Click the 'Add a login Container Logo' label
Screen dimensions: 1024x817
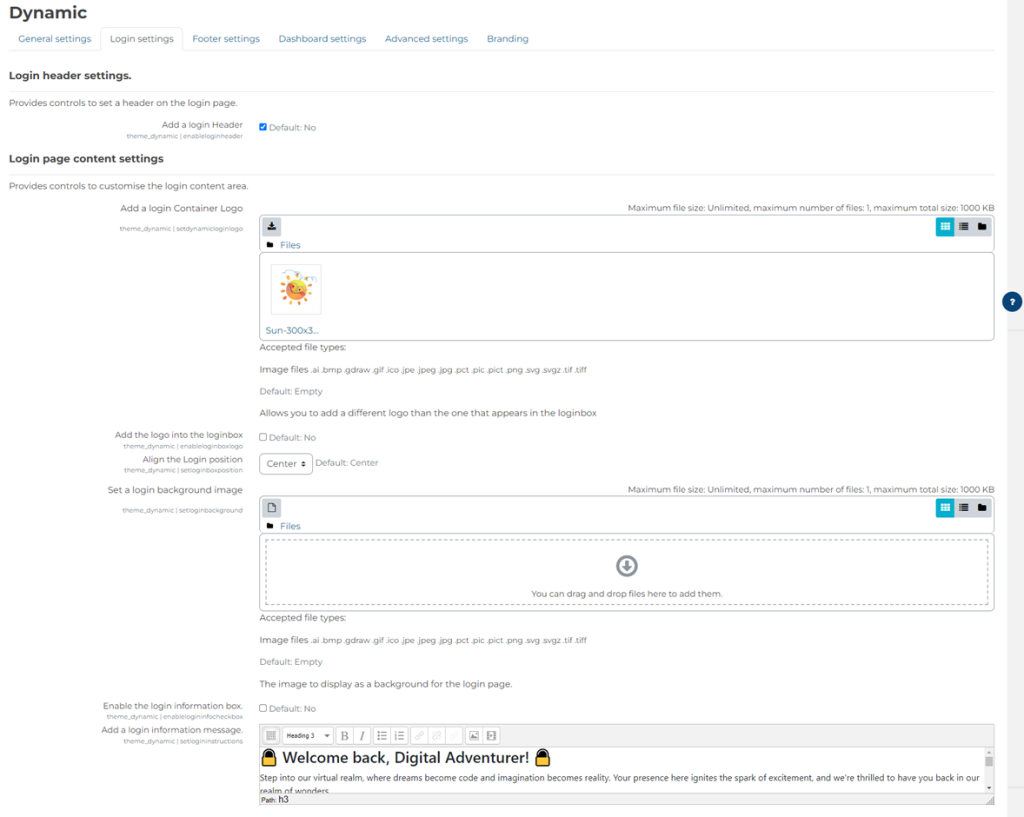pos(182,208)
